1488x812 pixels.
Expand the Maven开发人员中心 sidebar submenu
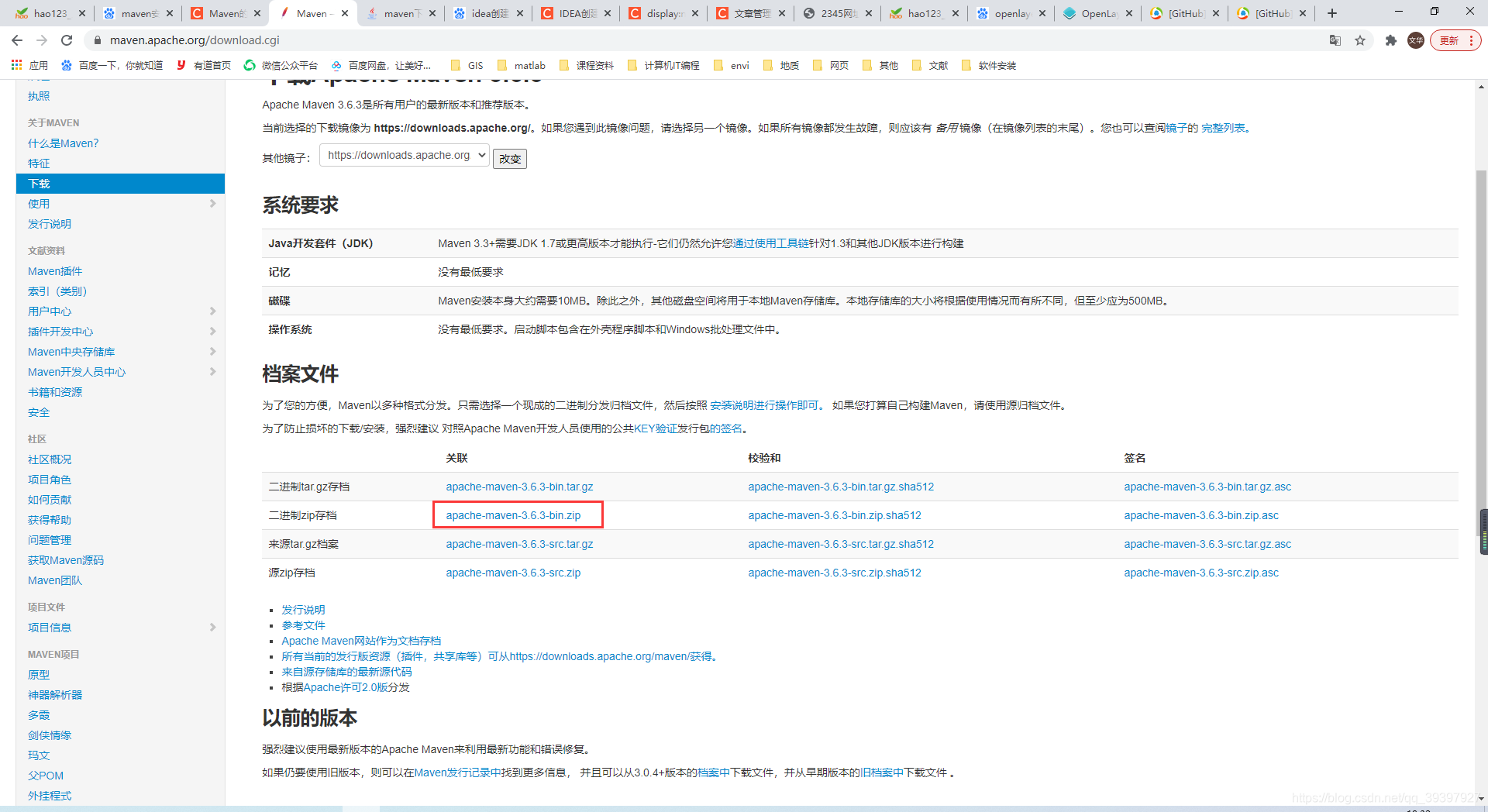click(x=212, y=372)
